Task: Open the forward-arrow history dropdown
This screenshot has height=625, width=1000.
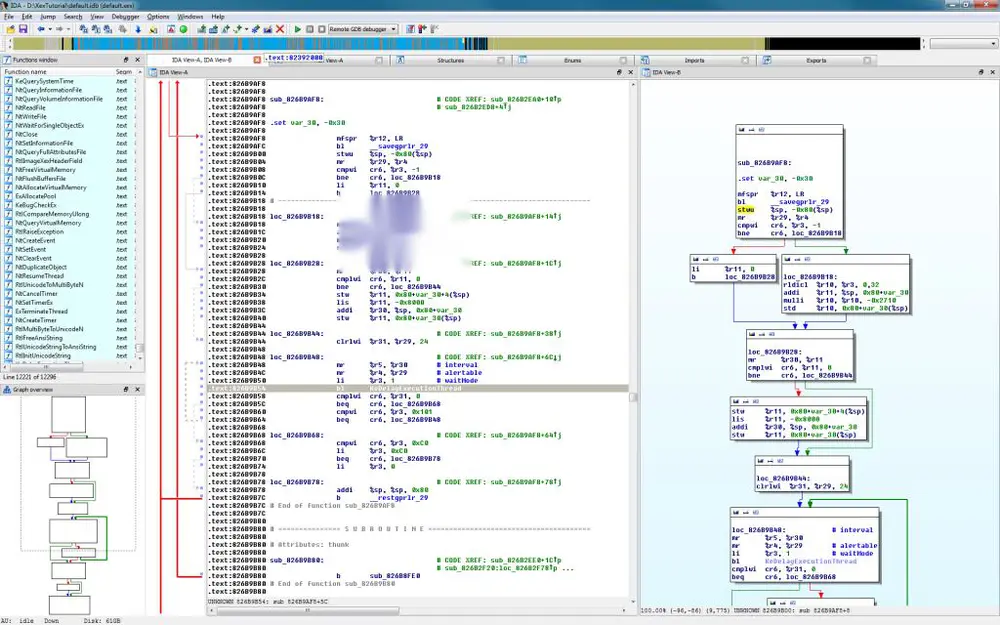Action: (68, 29)
